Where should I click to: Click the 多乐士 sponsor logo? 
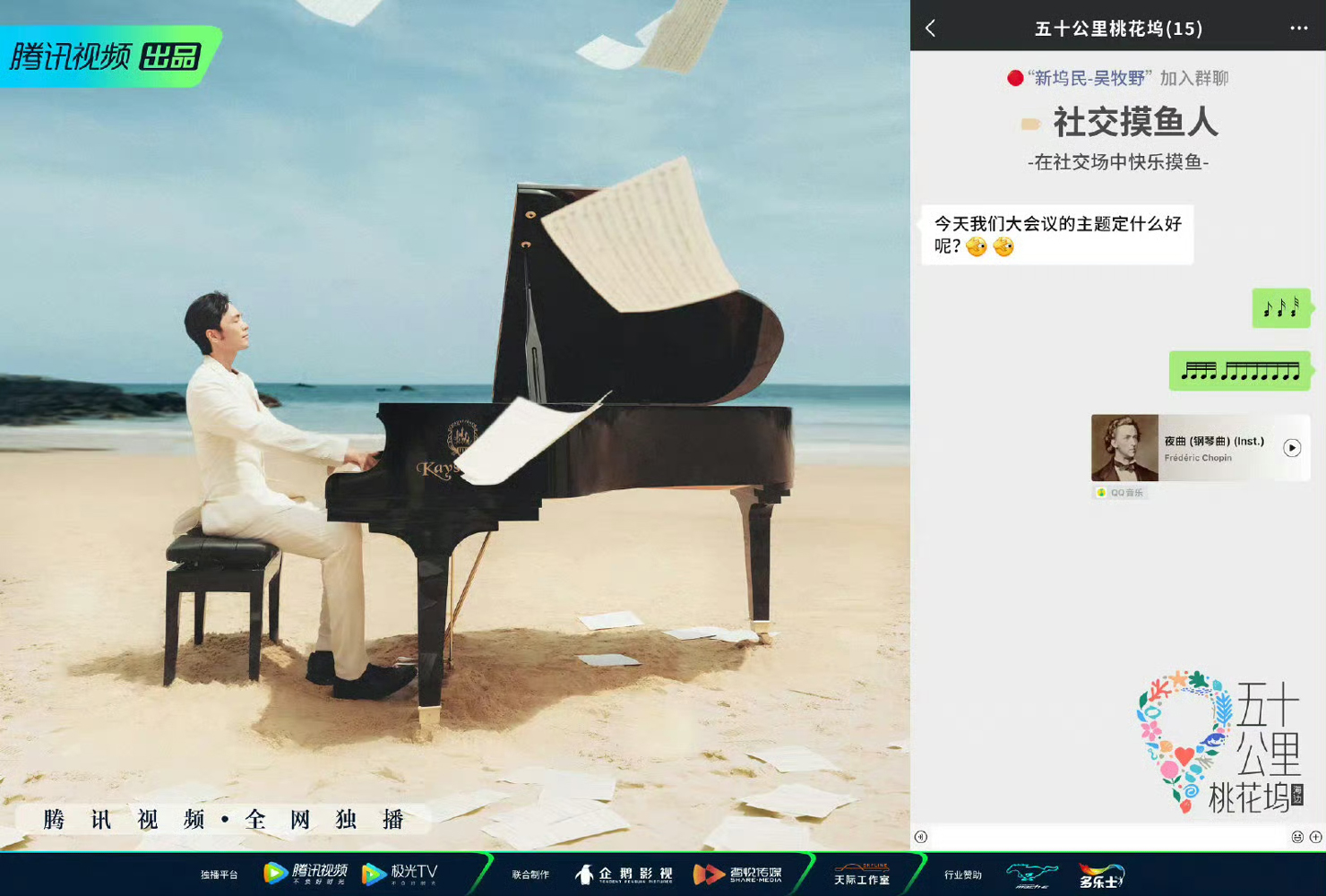click(x=1101, y=875)
